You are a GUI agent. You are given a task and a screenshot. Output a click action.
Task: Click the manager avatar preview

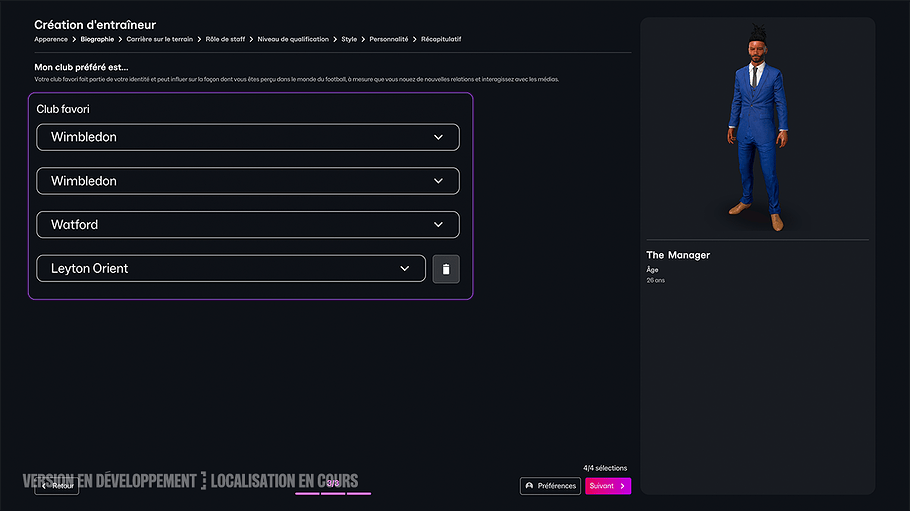757,129
